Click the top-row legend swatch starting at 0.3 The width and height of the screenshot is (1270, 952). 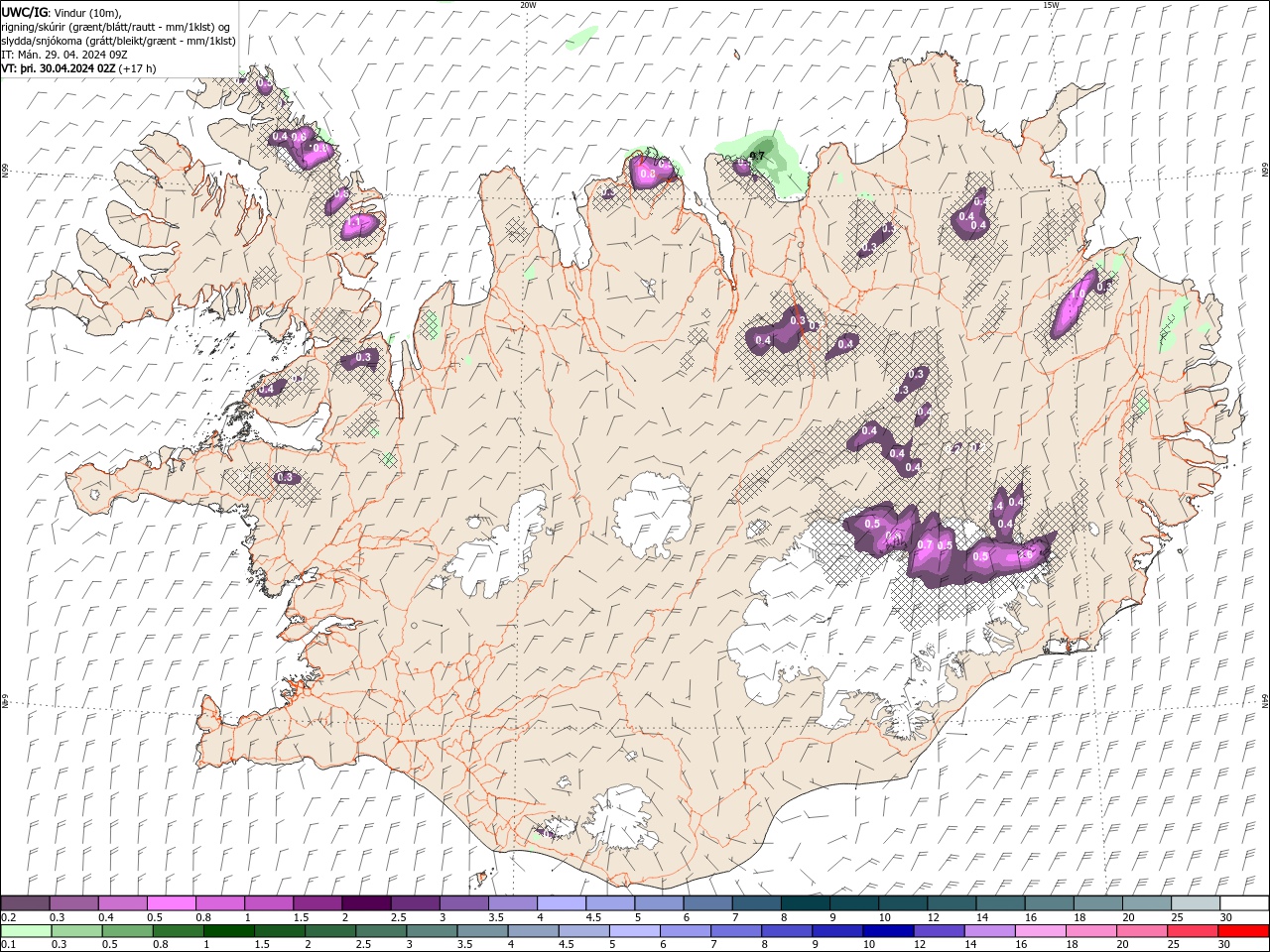[73, 903]
